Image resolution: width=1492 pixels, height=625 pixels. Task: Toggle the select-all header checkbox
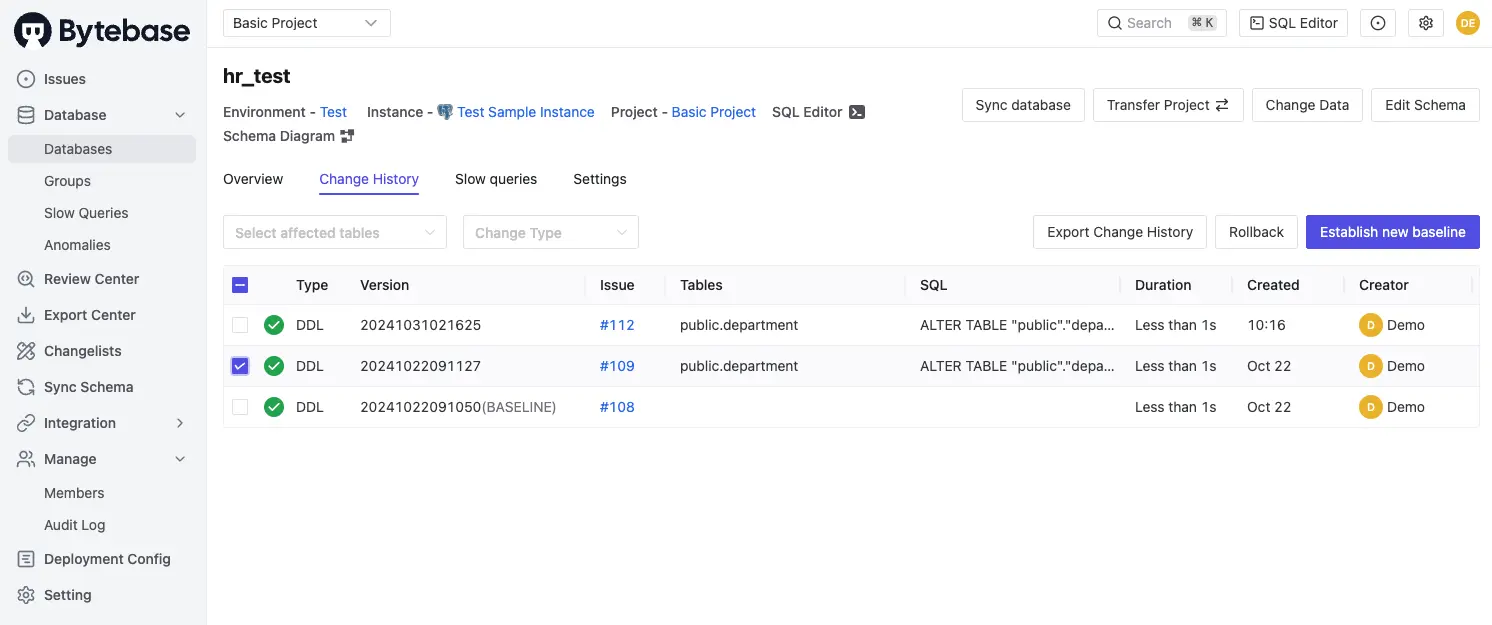(240, 285)
